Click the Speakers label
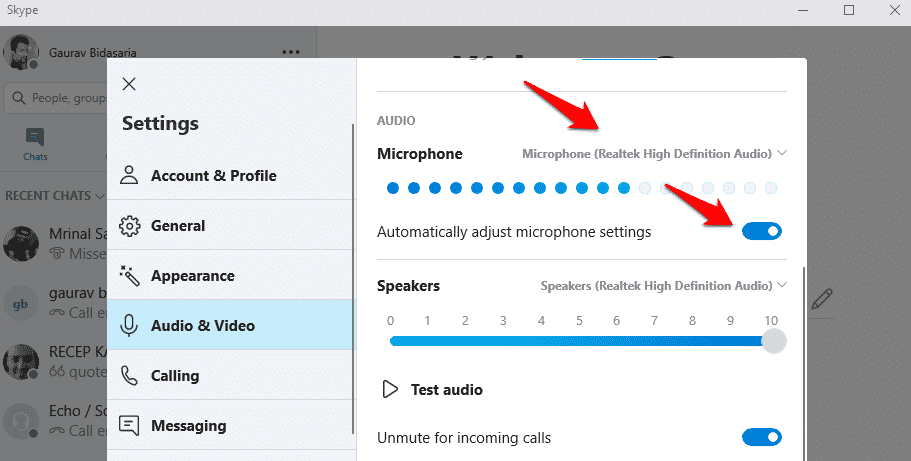This screenshot has height=461, width=911. [x=408, y=285]
